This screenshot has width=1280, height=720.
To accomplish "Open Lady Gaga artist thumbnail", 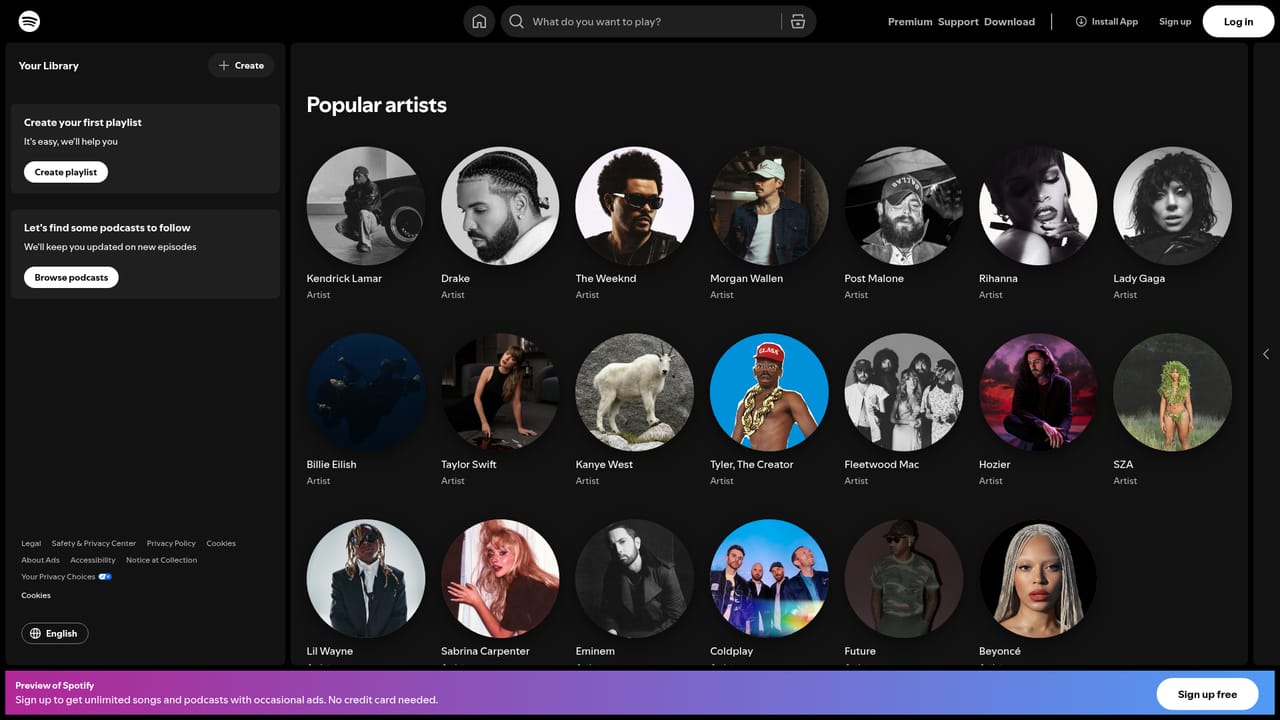I will [x=1172, y=206].
